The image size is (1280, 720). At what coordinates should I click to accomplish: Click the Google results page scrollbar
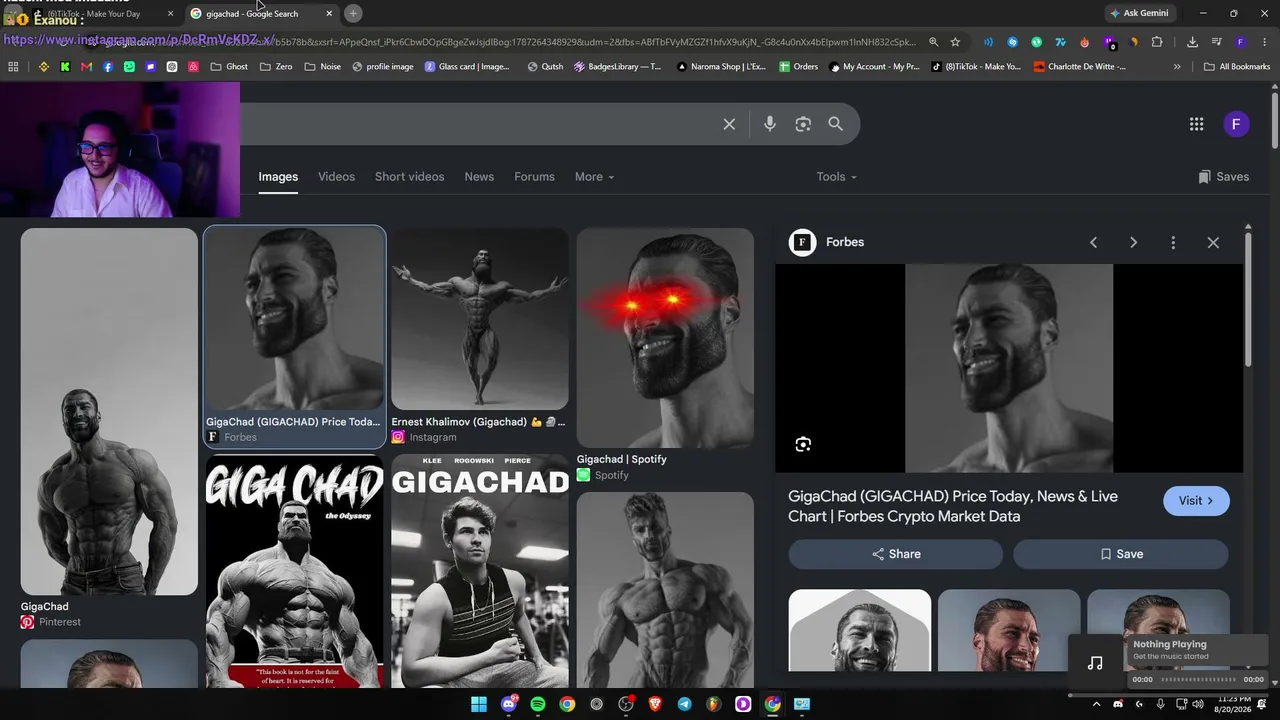[1275, 120]
